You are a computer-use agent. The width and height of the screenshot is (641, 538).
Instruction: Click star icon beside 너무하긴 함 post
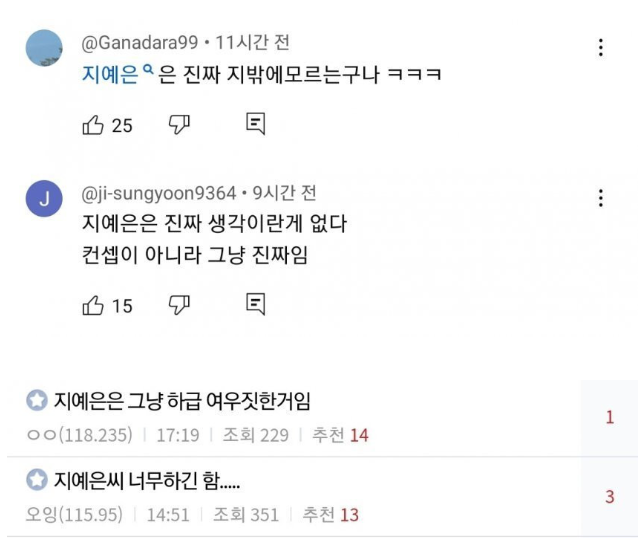point(37,481)
